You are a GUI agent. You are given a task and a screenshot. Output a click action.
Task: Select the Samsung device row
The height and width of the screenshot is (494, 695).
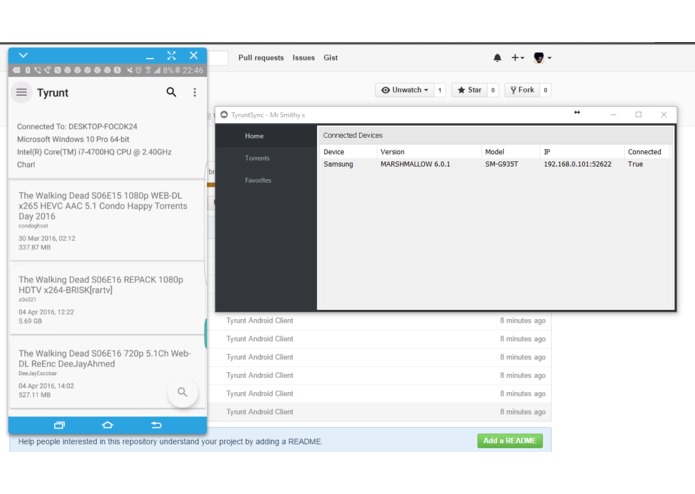click(496, 164)
